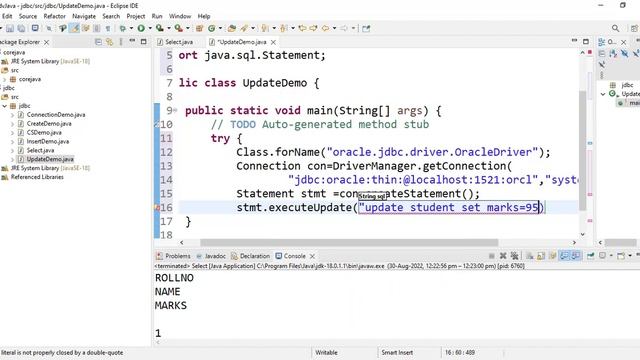
Task: Select CSDemo.java in Package Explorer
Action: coord(44,133)
